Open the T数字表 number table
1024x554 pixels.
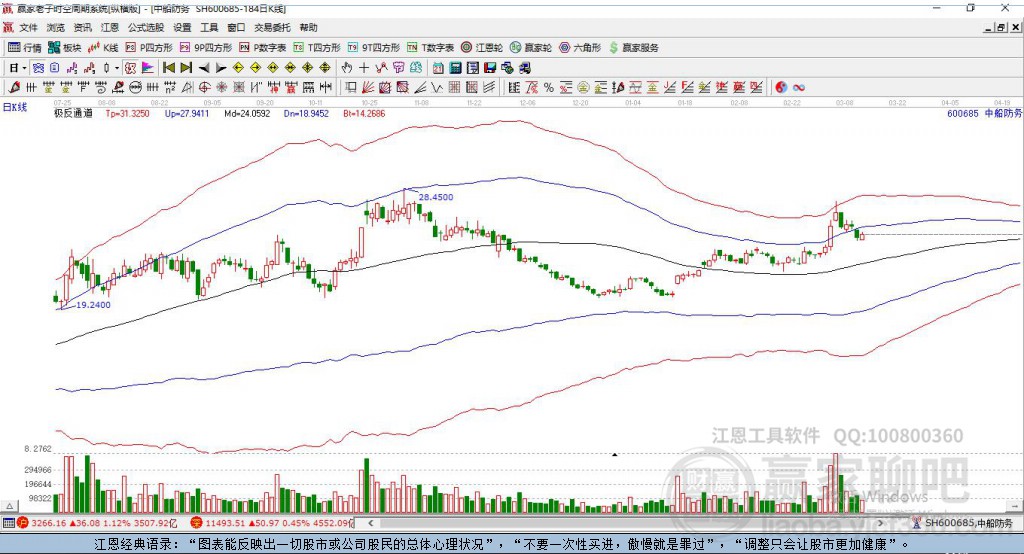pyautogui.click(x=430, y=48)
